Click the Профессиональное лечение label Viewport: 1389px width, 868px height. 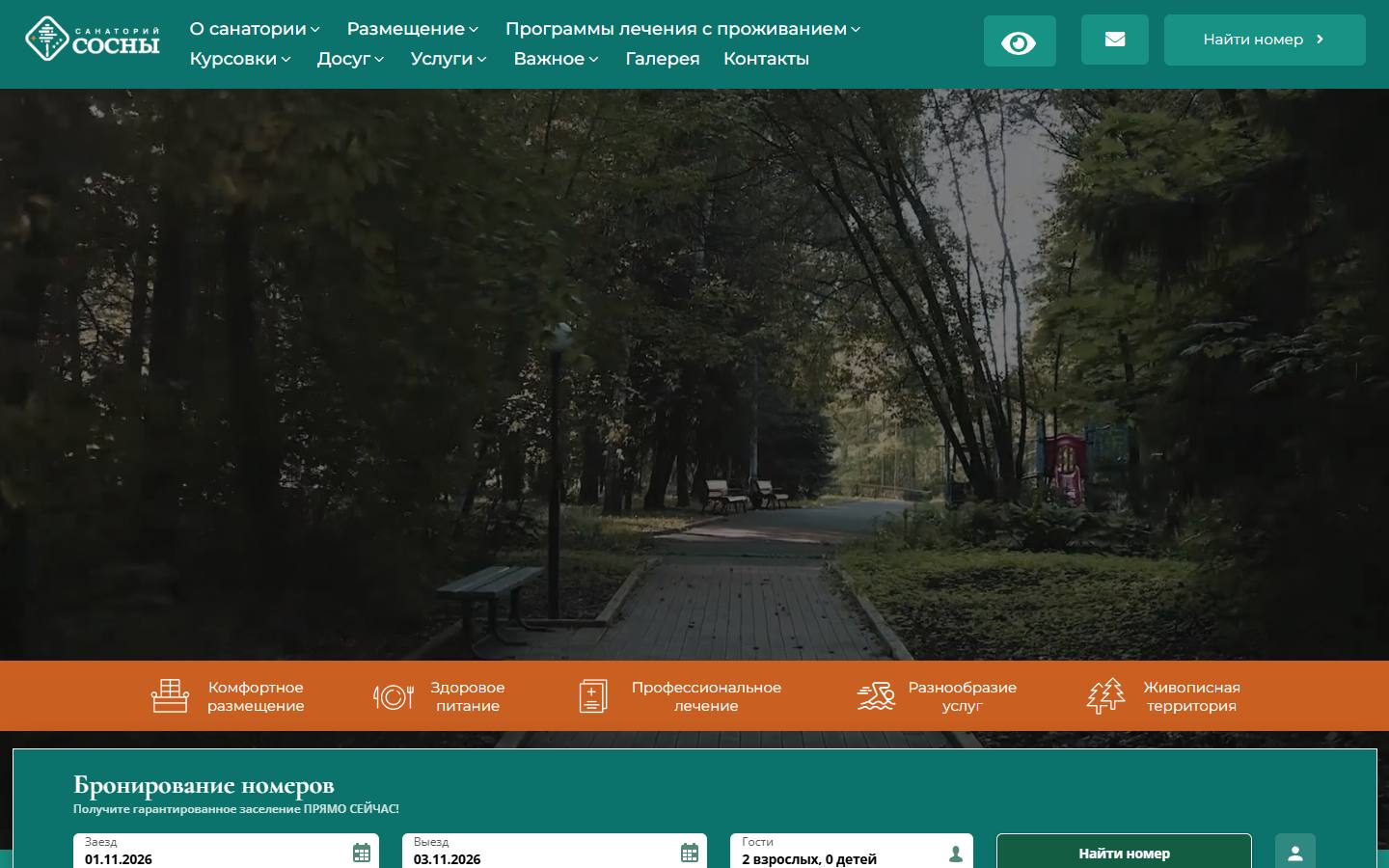pyautogui.click(x=706, y=696)
